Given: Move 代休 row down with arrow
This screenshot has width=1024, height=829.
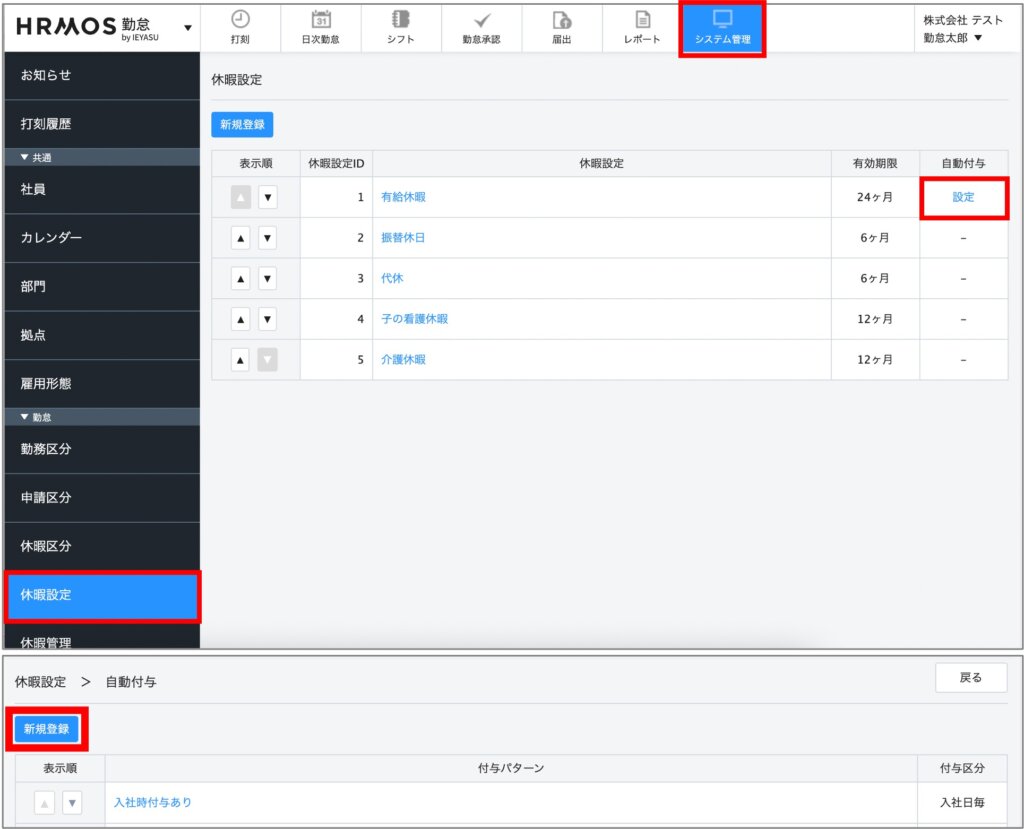Looking at the screenshot, I should [267, 279].
